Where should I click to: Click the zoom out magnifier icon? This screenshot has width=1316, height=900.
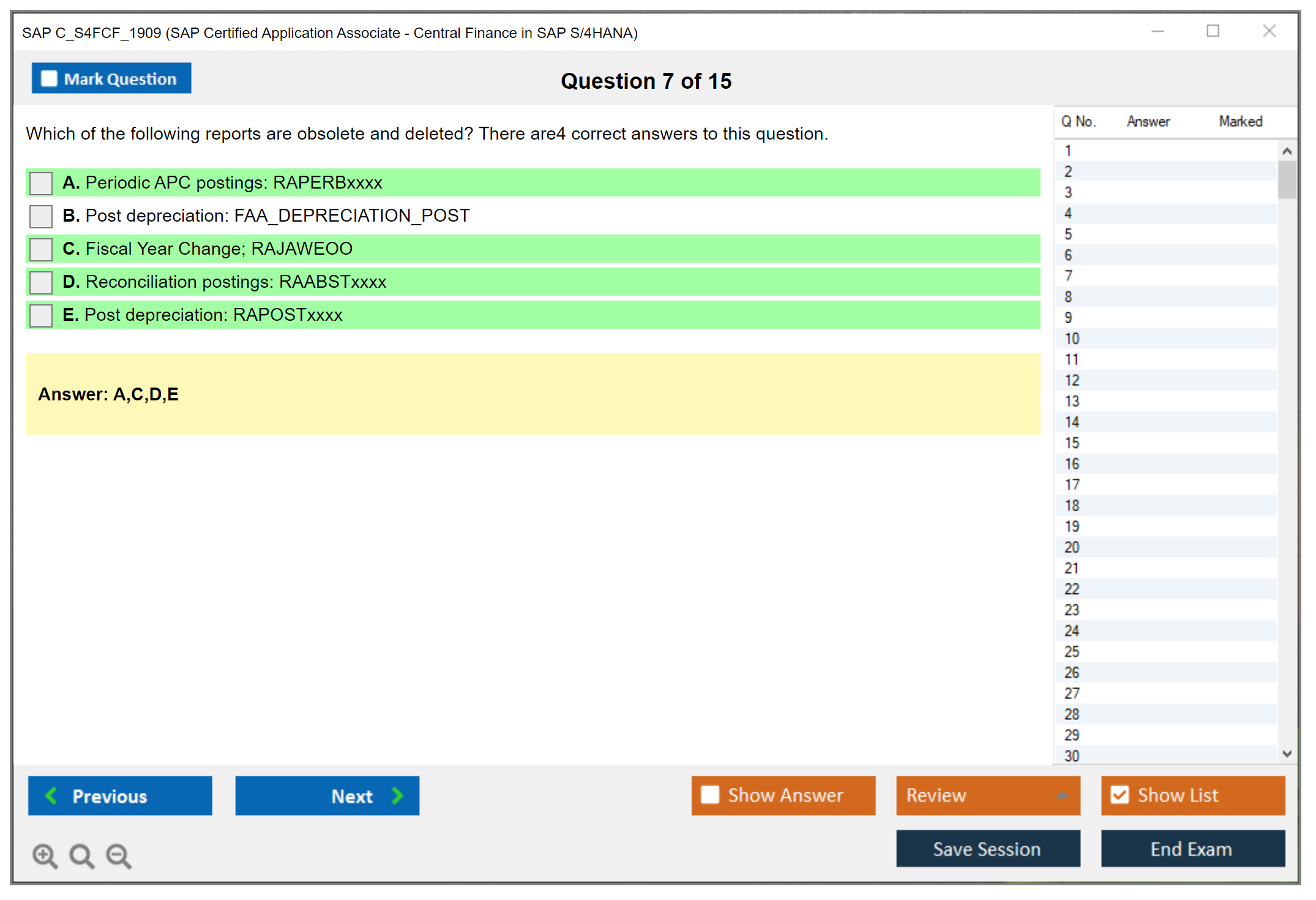tap(119, 855)
